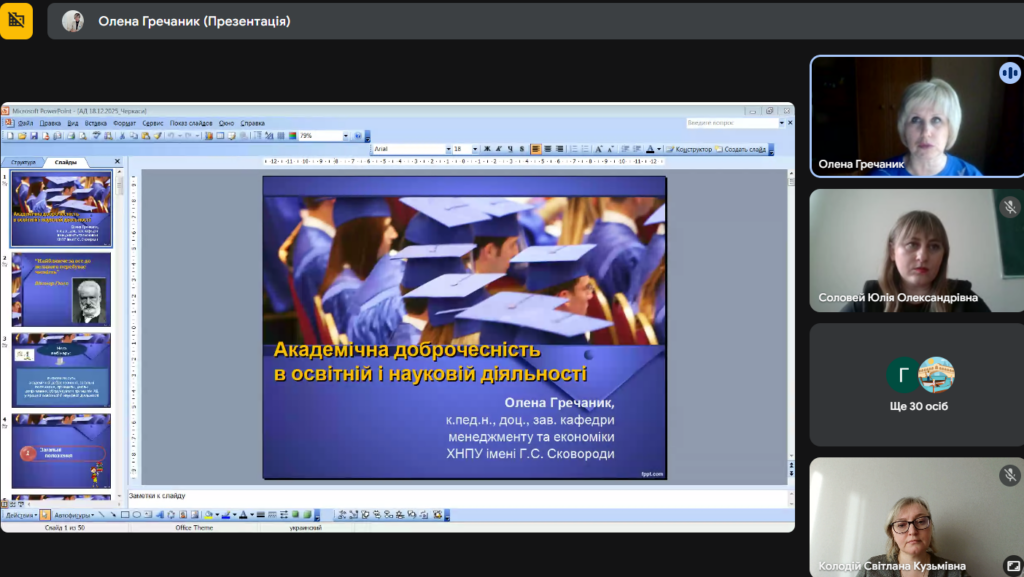Viewport: 1024px width, 577px height.
Task: Toggle italic formatting (К) button
Action: point(498,149)
